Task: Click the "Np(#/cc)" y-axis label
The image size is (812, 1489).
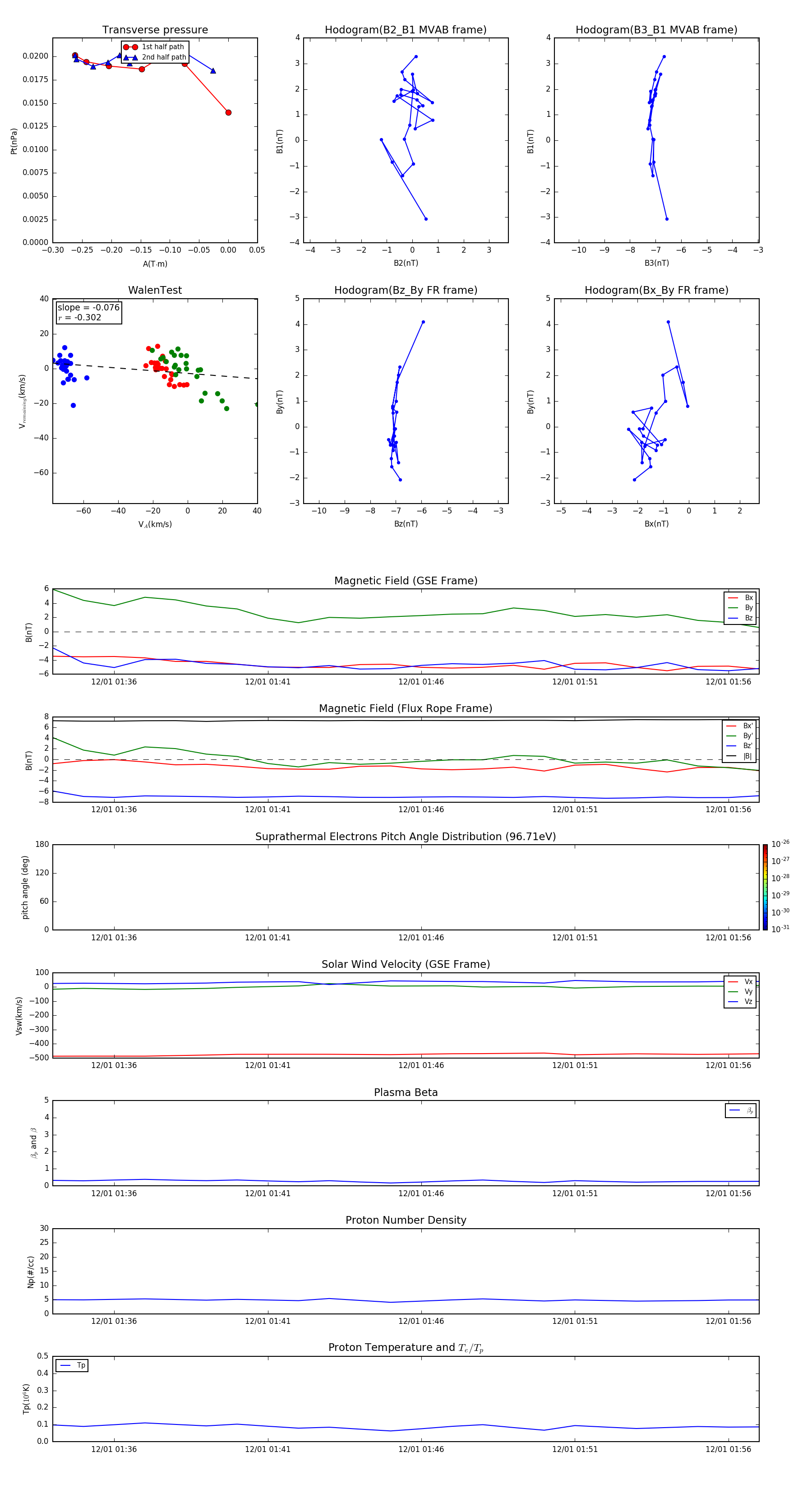Action: pyautogui.click(x=31, y=1272)
